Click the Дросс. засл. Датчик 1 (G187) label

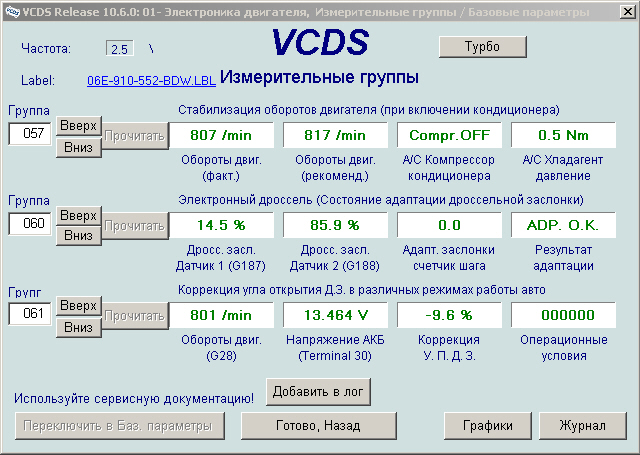tap(221, 258)
